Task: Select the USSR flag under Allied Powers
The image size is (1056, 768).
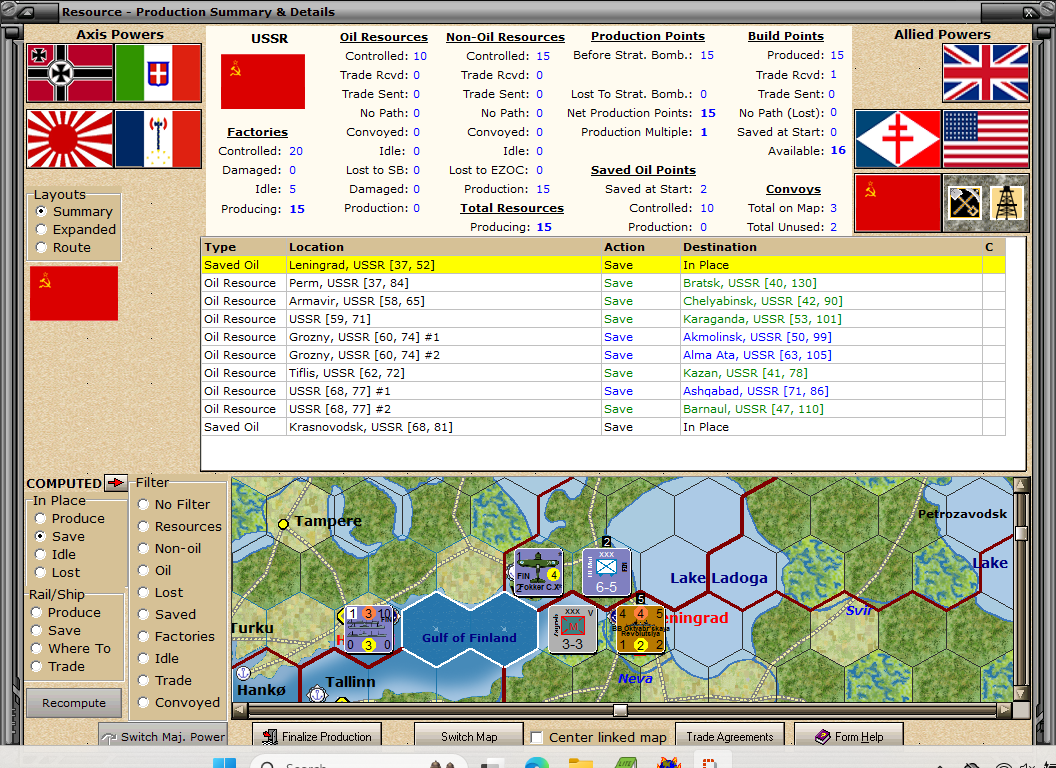Action: (898, 203)
